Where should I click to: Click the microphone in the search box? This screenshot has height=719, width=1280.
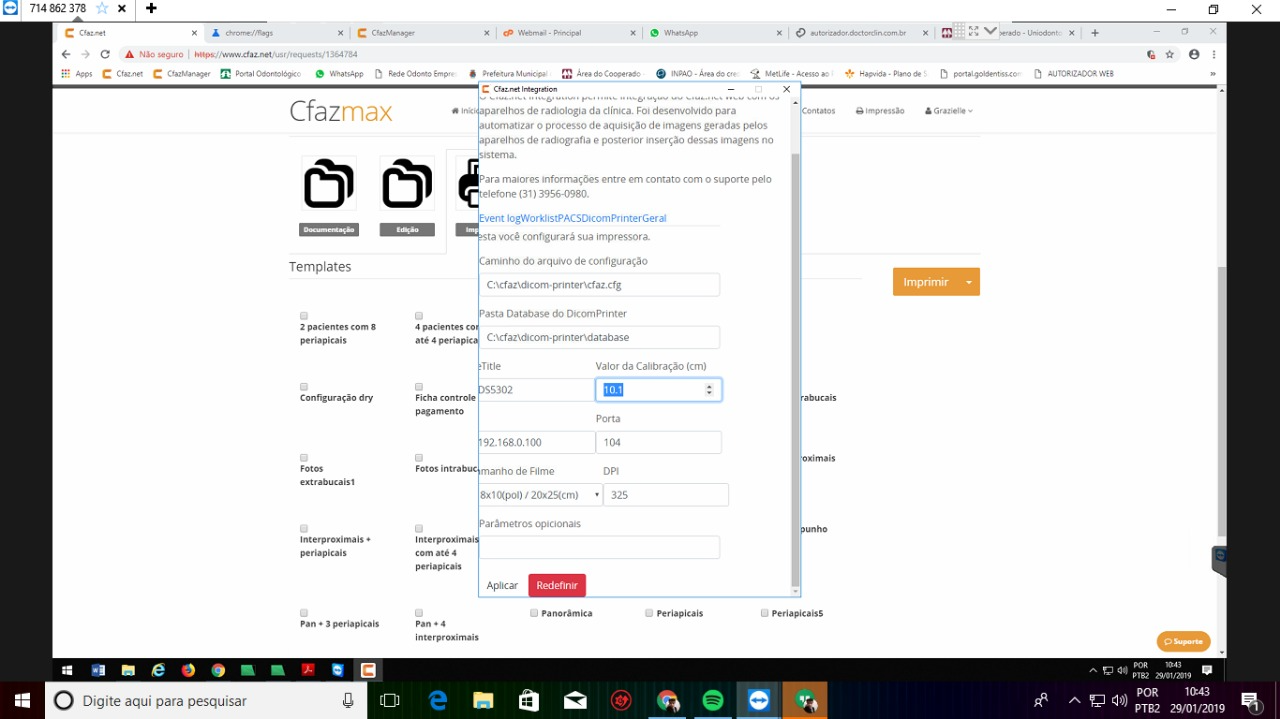pyautogui.click(x=348, y=701)
